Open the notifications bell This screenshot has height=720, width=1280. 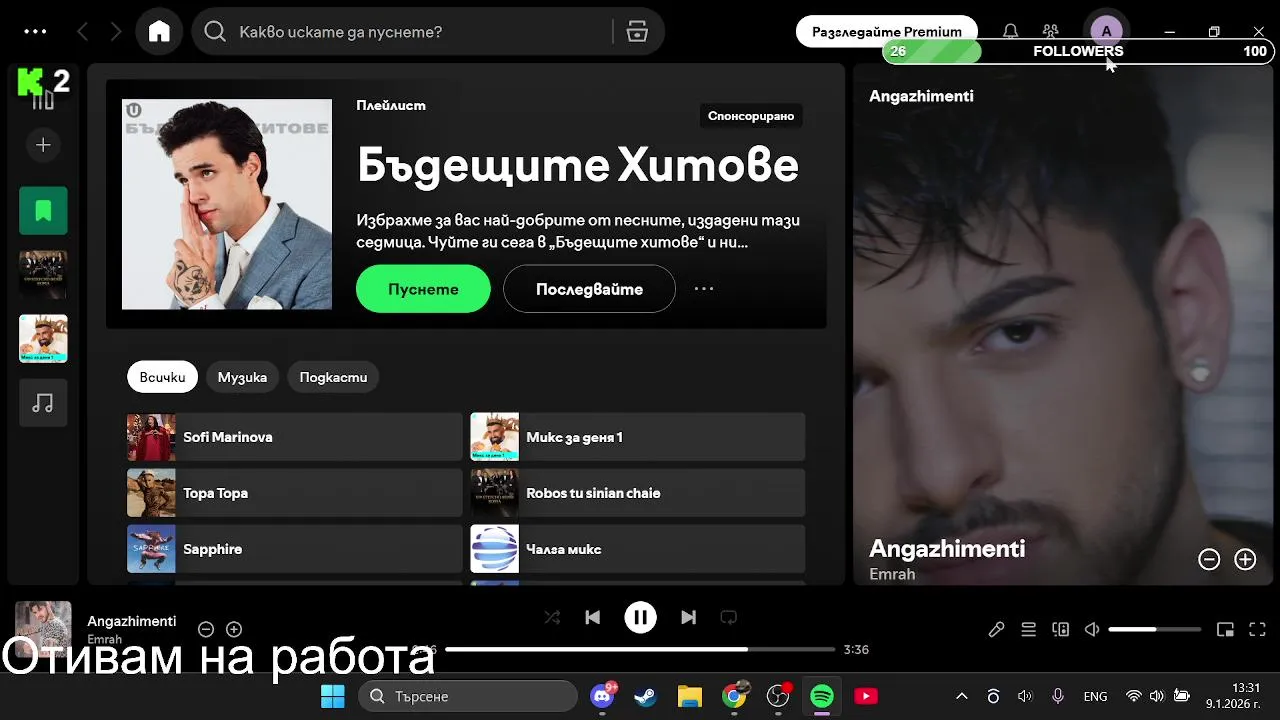point(1011,32)
